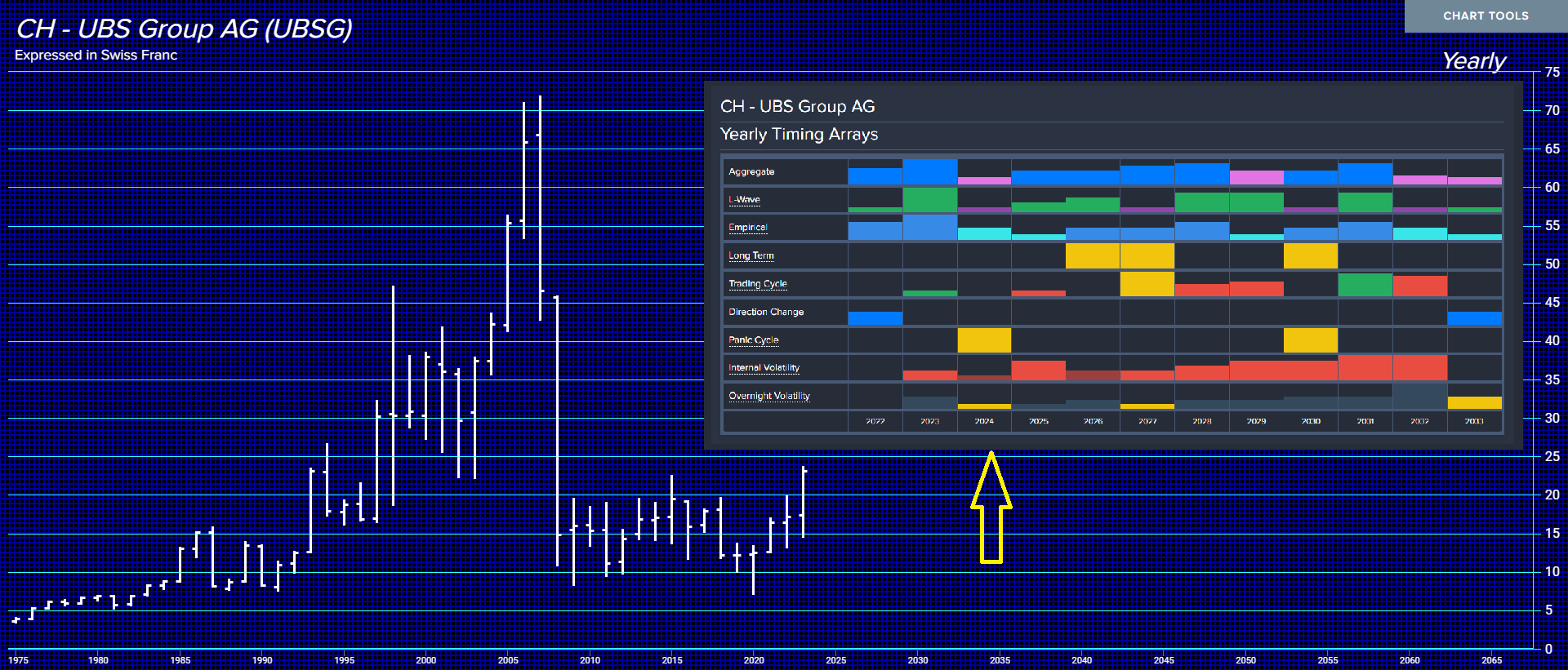Click the blue Aggregate bar for 2023
The height and width of the screenshot is (670, 1568).
[929, 171]
